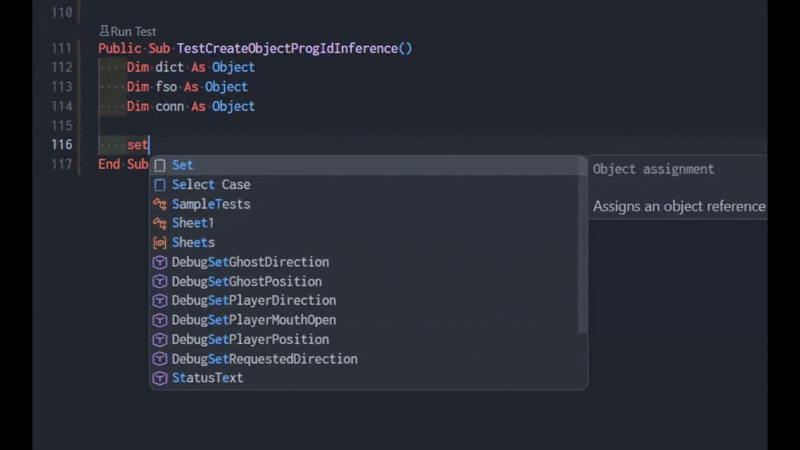800x450 pixels.
Task: Click the snippet icon beside Select Case
Action: click(x=160, y=185)
